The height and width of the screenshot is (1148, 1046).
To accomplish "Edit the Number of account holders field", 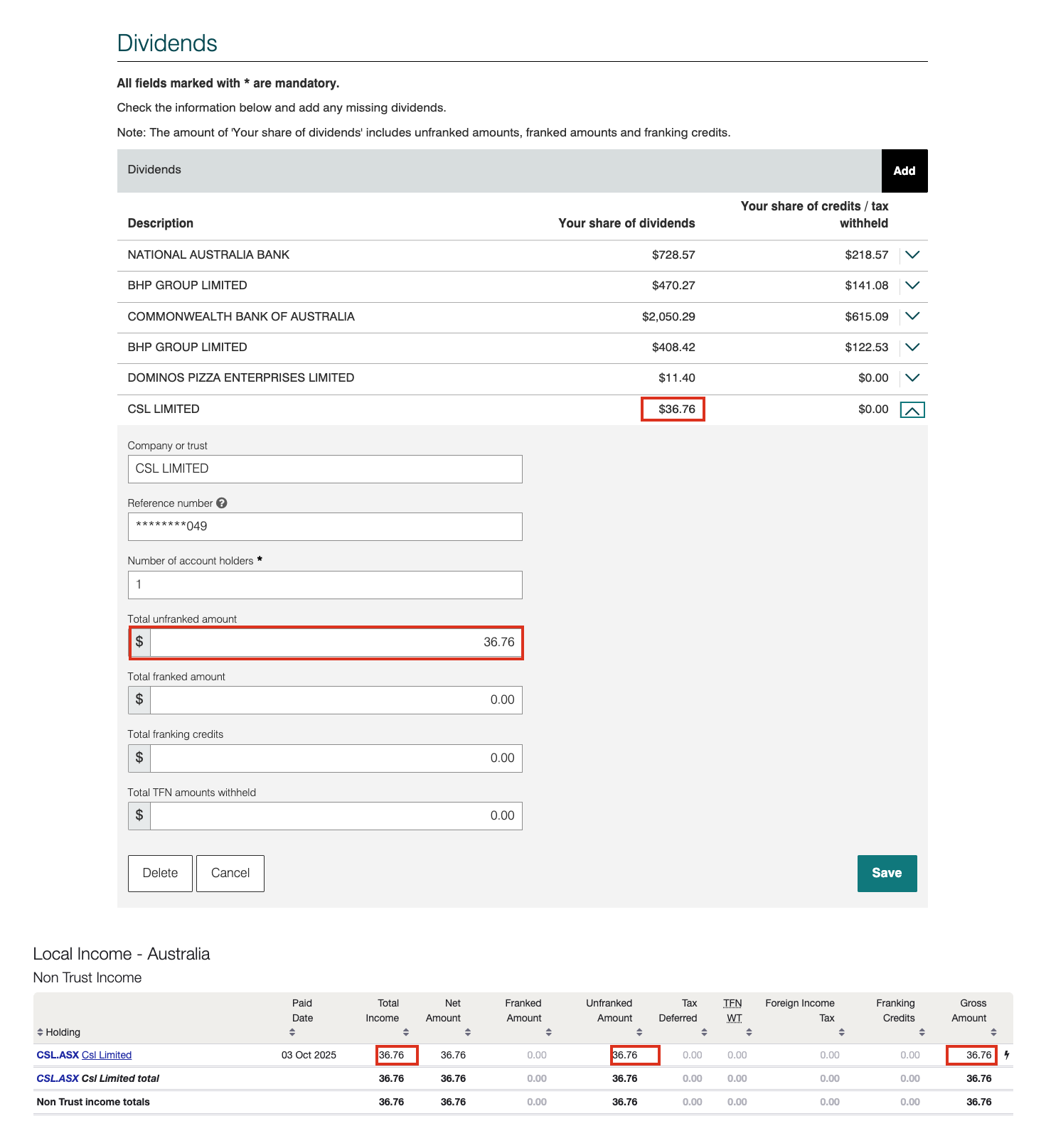I will (325, 585).
